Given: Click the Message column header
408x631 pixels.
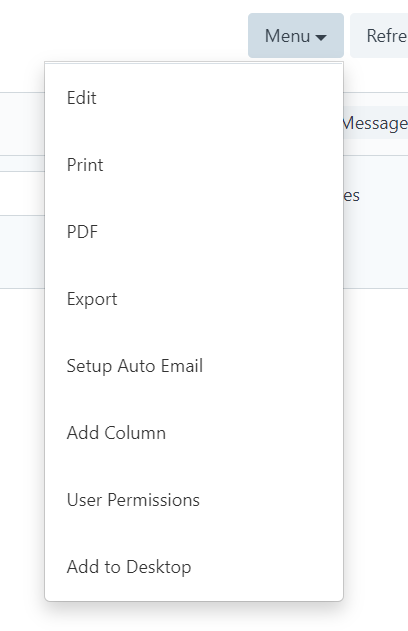Looking at the screenshot, I should click(375, 123).
